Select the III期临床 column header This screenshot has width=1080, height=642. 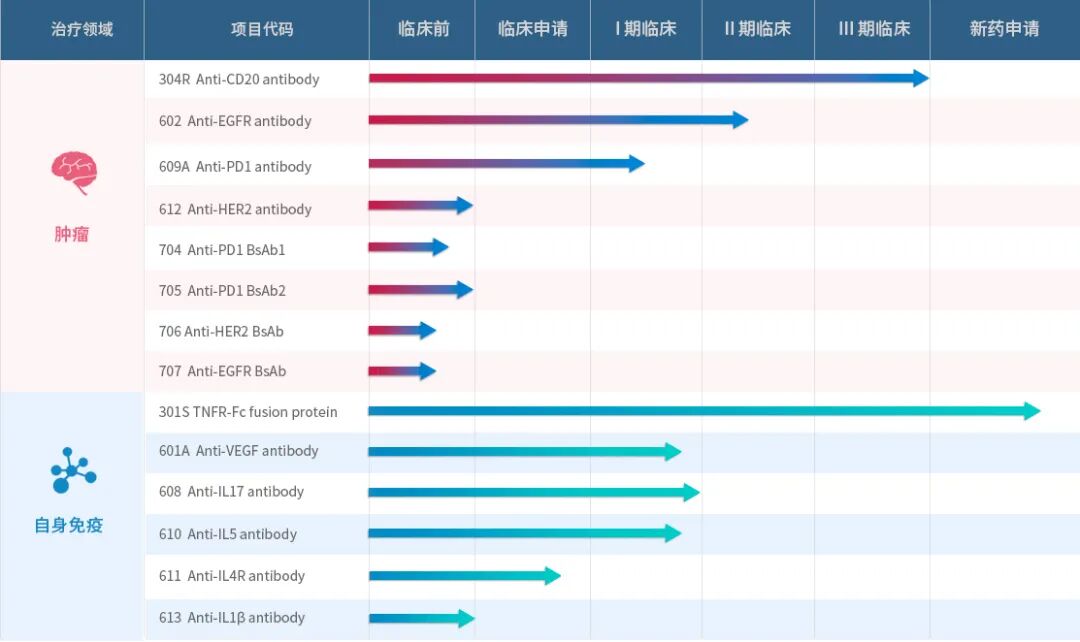873,29
